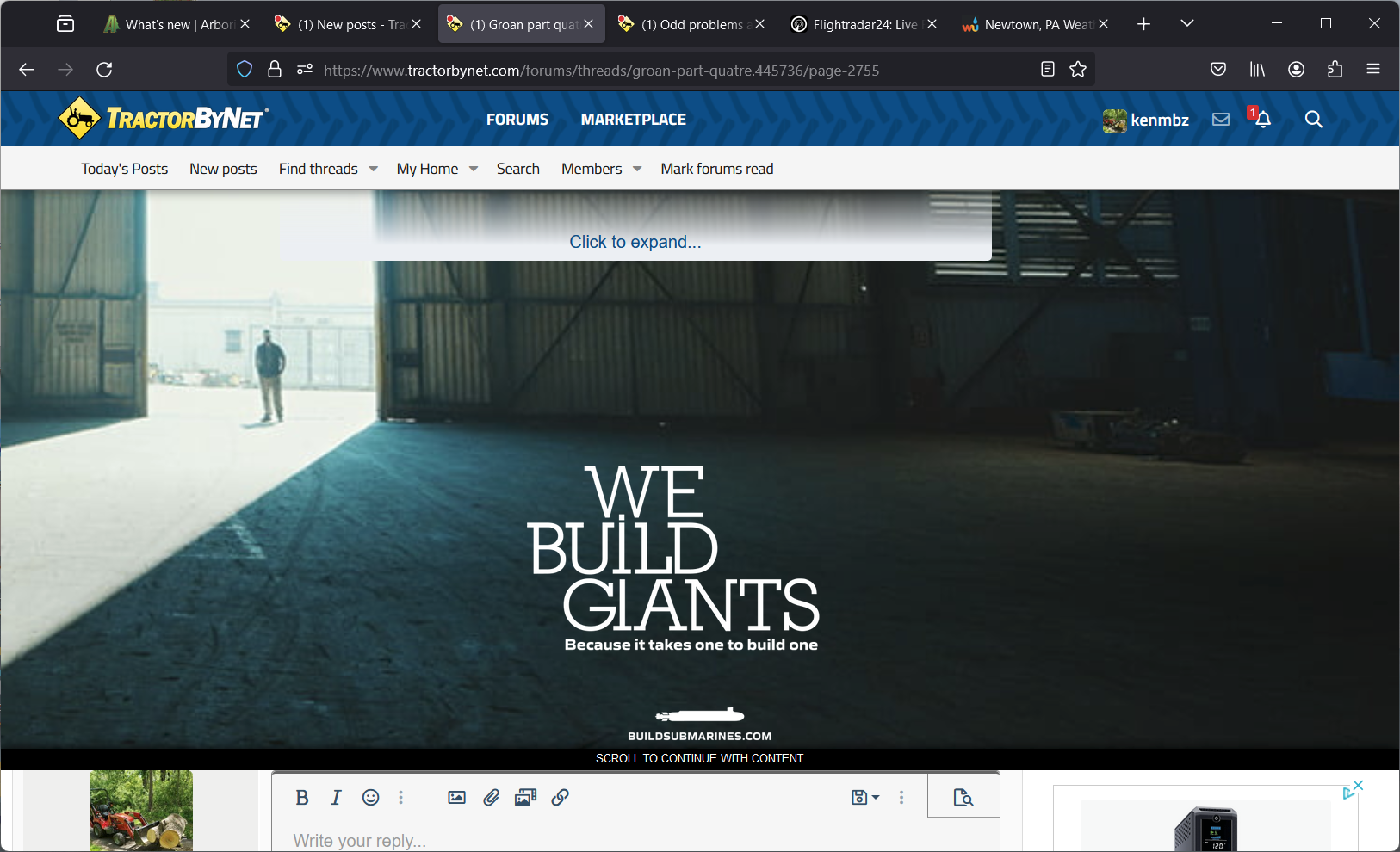Open the alerts bell with one notification
The image size is (1400, 852).
(1262, 120)
